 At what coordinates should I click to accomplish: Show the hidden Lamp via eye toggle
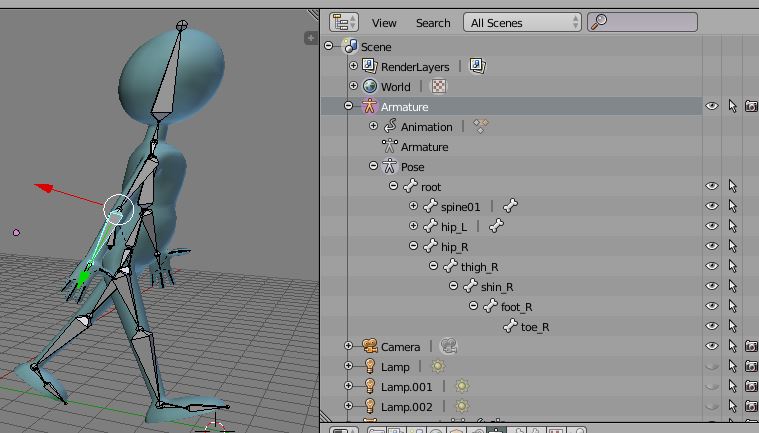point(712,366)
